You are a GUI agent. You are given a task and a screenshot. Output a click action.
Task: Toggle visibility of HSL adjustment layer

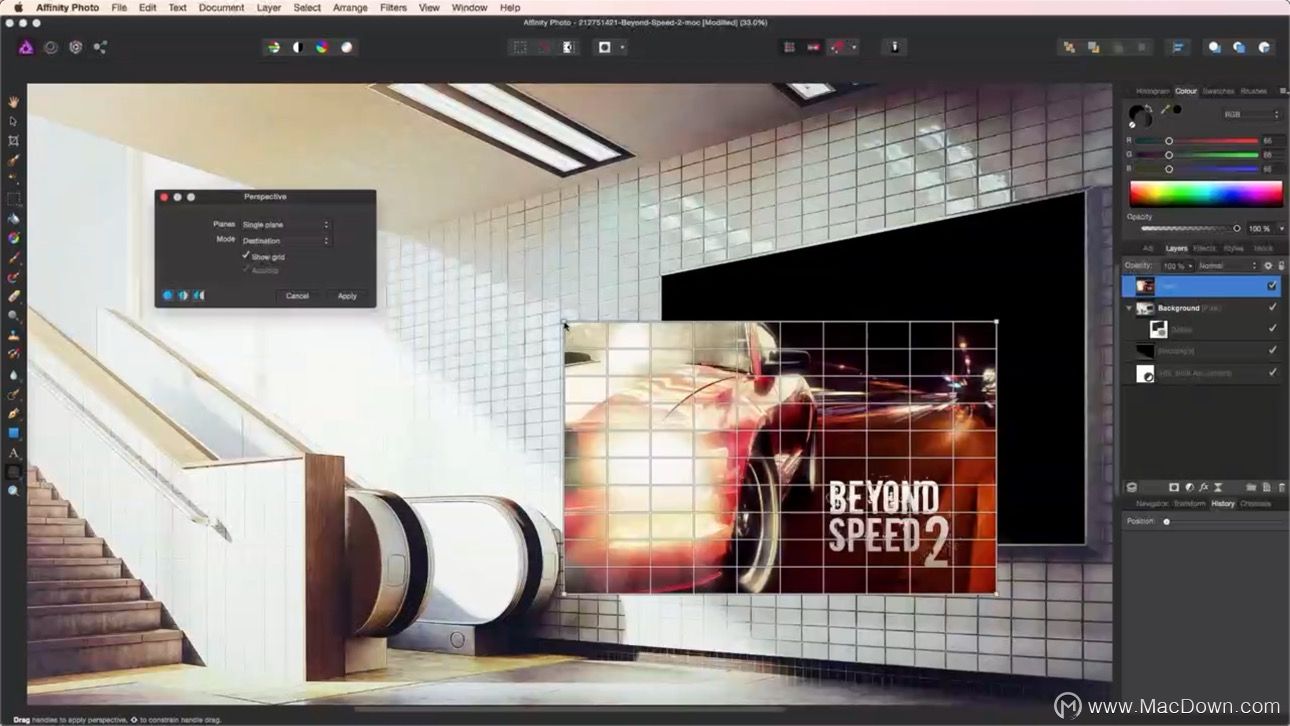tap(1272, 372)
